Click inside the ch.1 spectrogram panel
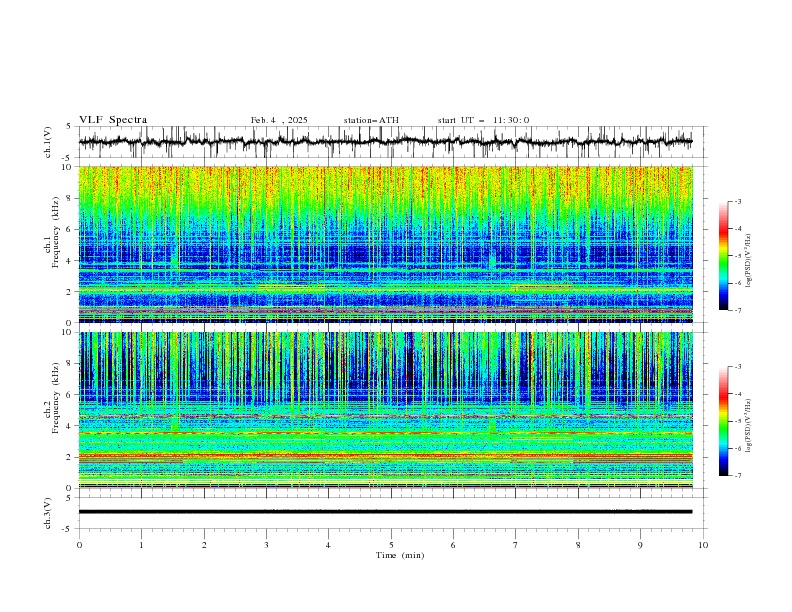The width and height of the screenshot is (792, 612). (x=385, y=244)
